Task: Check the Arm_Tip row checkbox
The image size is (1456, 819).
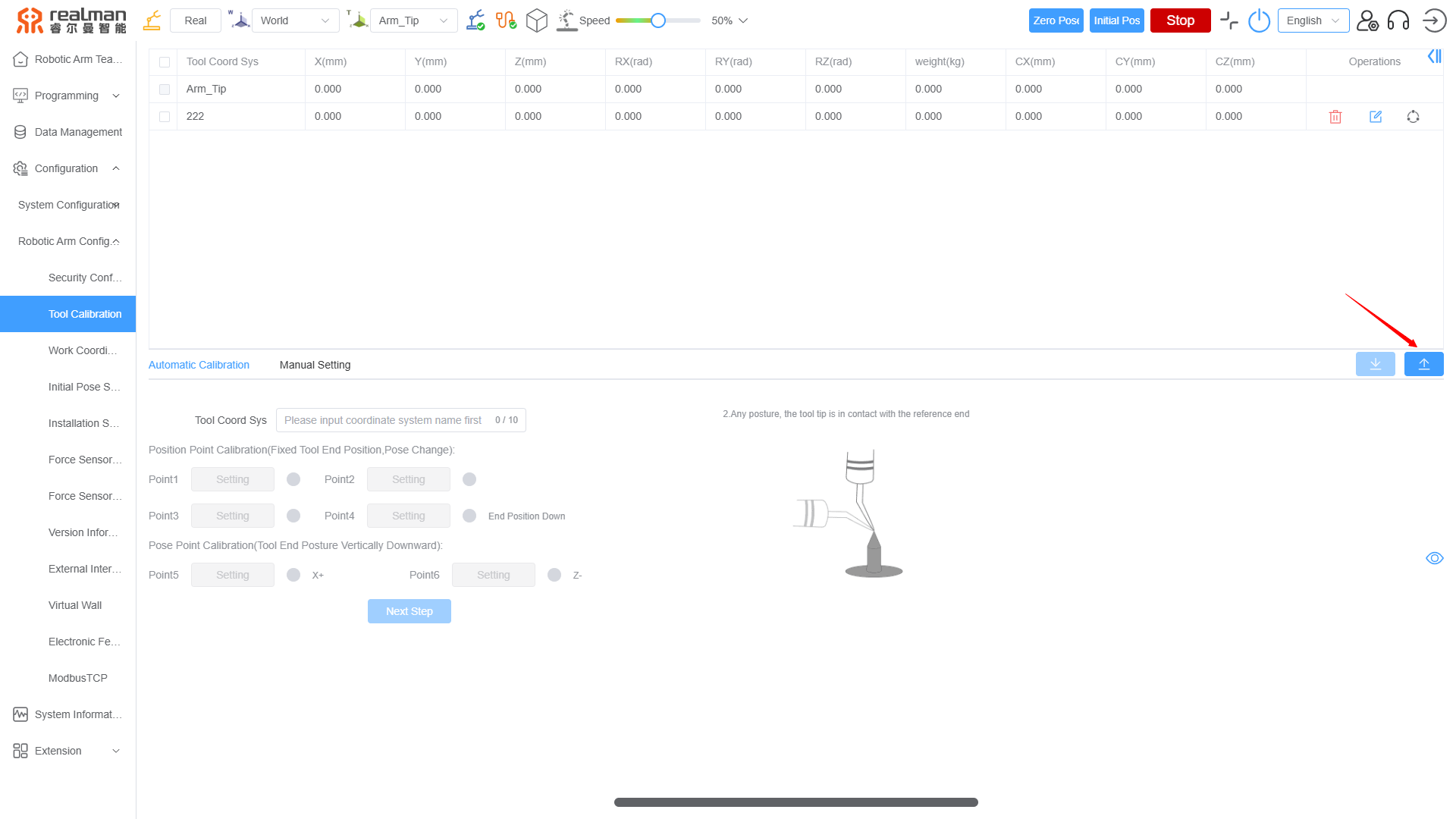Action: click(165, 89)
